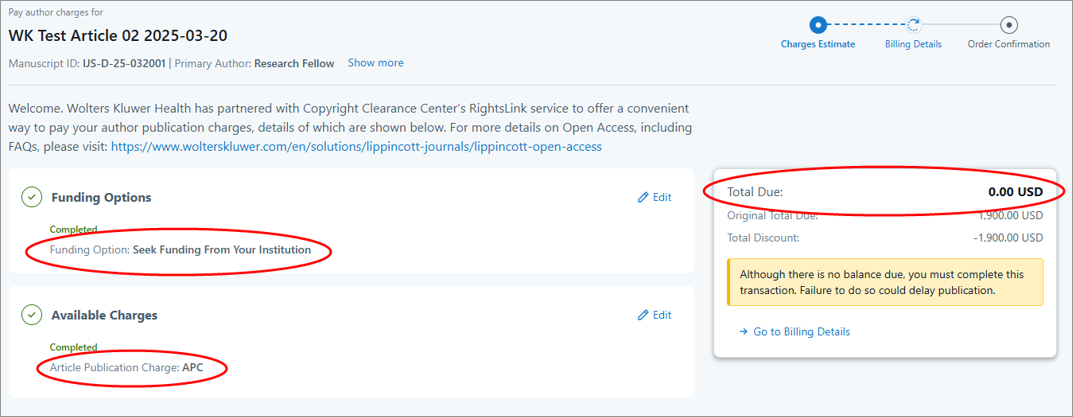Open the Lippincott open access URL link
1073x417 pixels.
[x=356, y=147]
